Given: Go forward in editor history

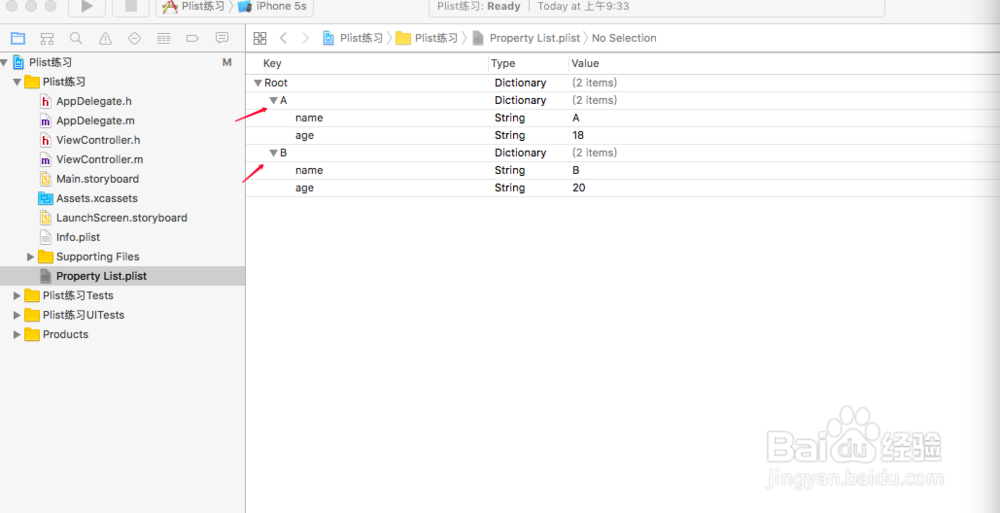Looking at the screenshot, I should pyautogui.click(x=305, y=38).
